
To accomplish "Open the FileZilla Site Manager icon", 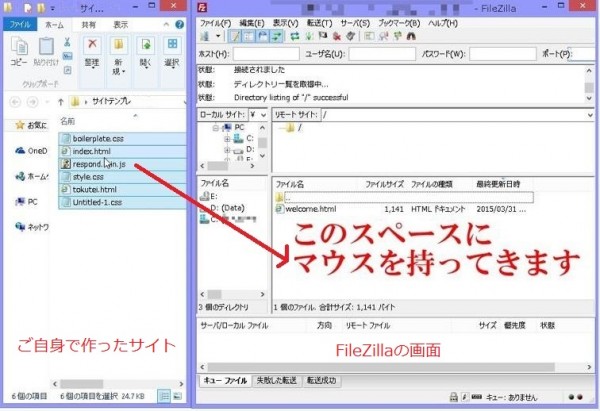I will 205,36.
